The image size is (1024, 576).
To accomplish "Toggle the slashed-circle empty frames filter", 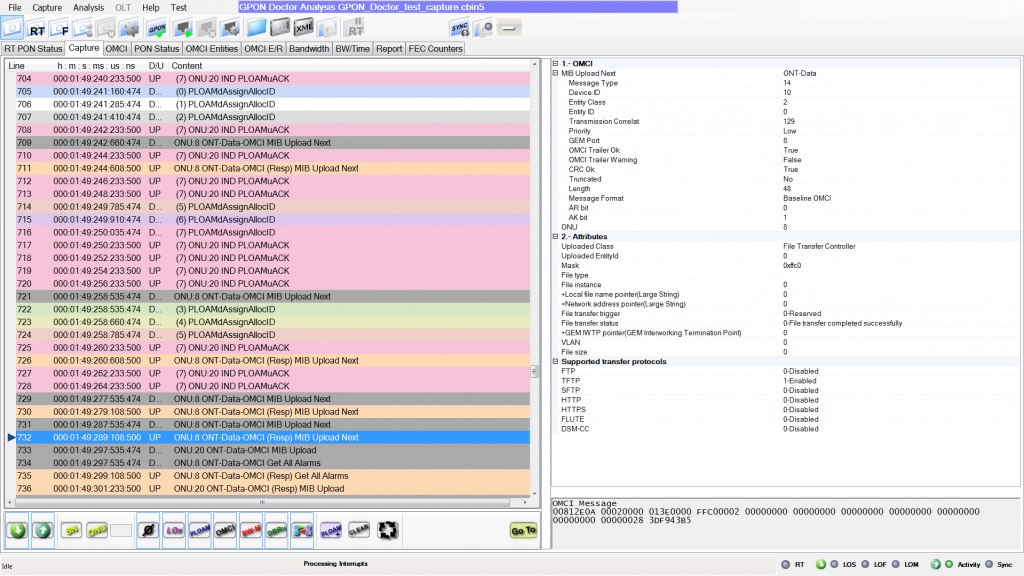I will pos(148,530).
